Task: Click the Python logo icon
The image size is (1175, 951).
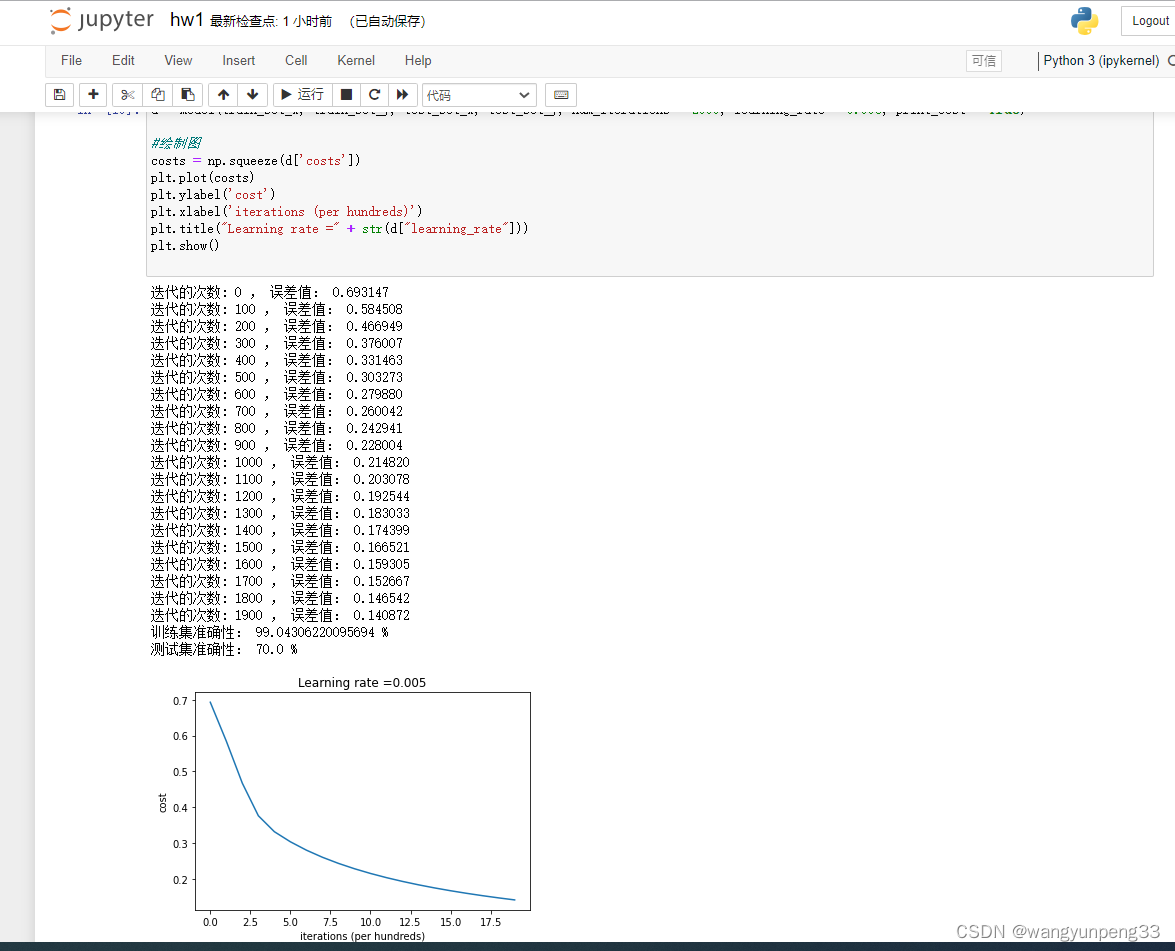Action: tap(1084, 21)
